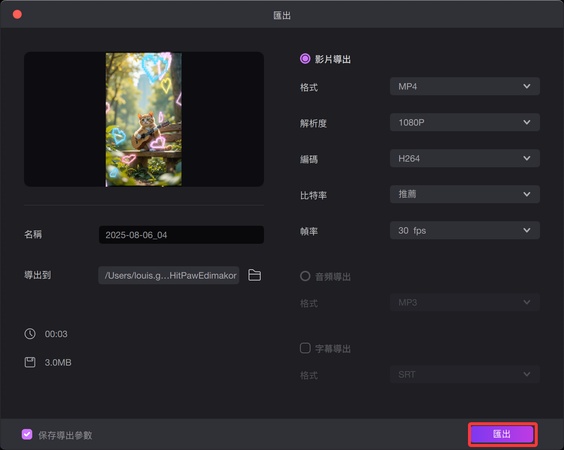The width and height of the screenshot is (564, 450).
Task: Click the file size disk icon
Action: point(30,362)
